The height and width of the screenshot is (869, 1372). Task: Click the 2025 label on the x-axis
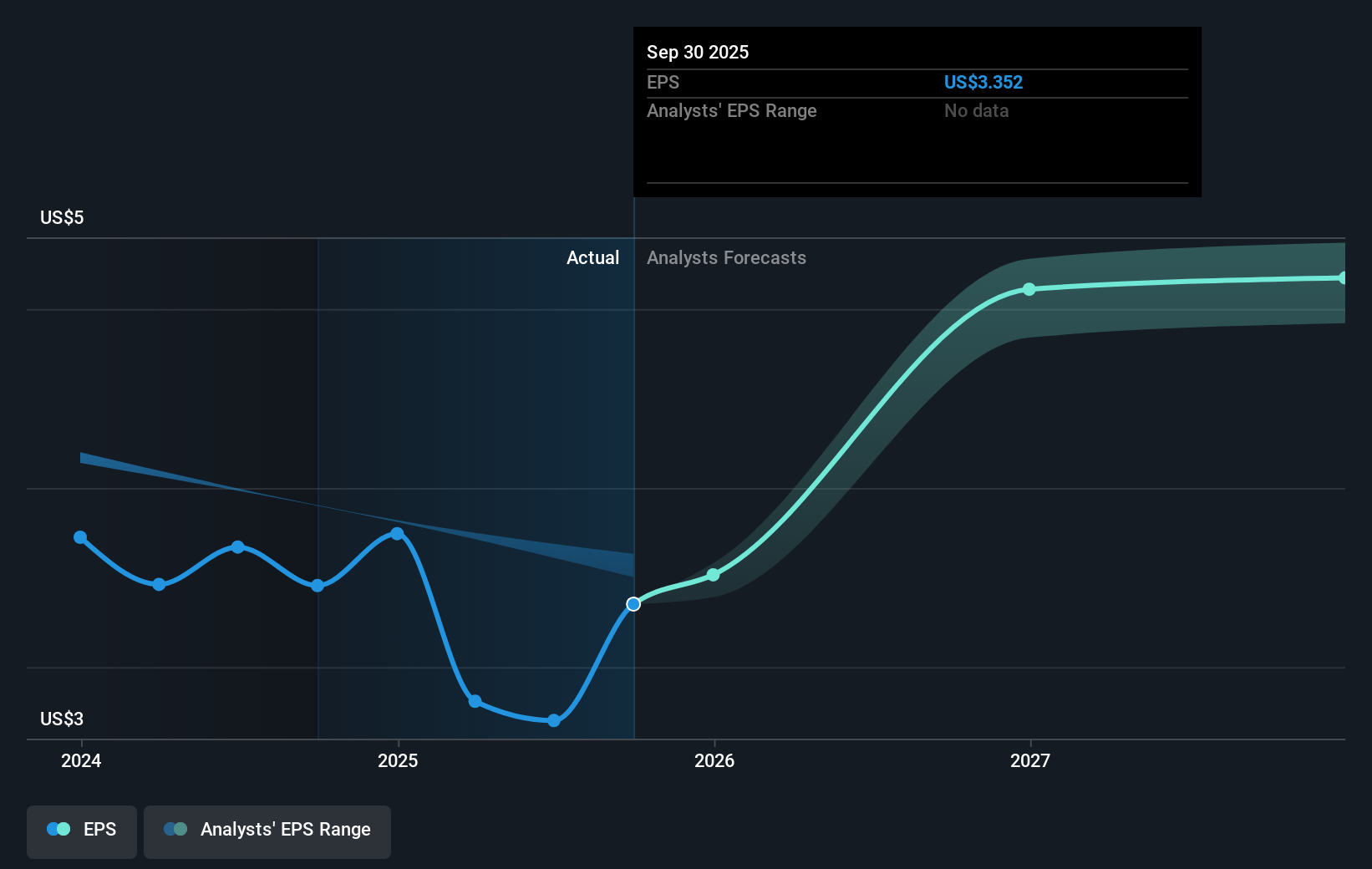pos(398,760)
